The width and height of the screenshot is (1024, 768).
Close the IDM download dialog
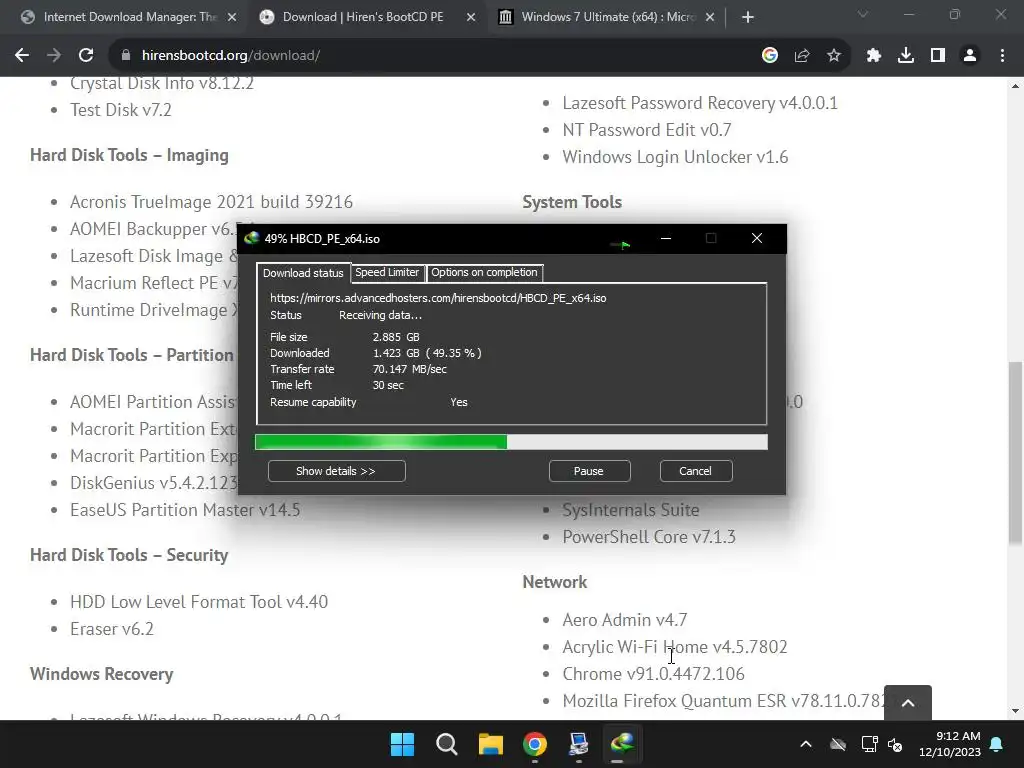pos(757,238)
